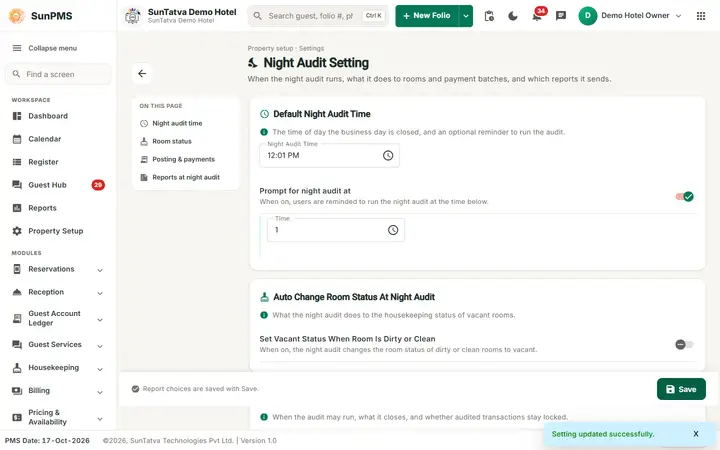Viewport: 720px width, 450px height.
Task: Click the Reception bell icon in sidebar
Action: coord(17,292)
